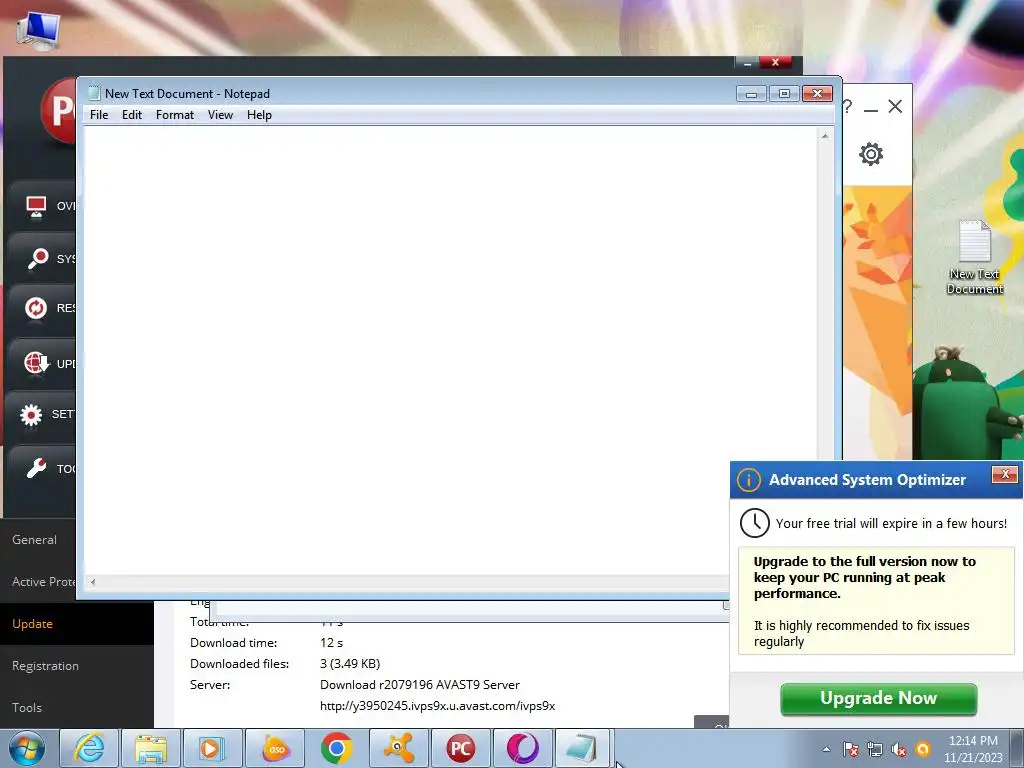
Task: Switch to Notepad taskbar button
Action: [583, 748]
